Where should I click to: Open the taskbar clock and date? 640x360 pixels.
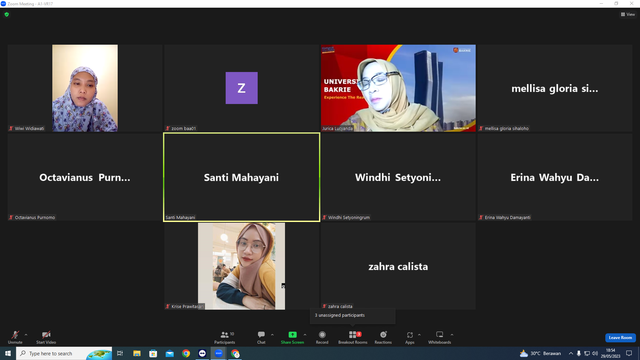(611, 353)
